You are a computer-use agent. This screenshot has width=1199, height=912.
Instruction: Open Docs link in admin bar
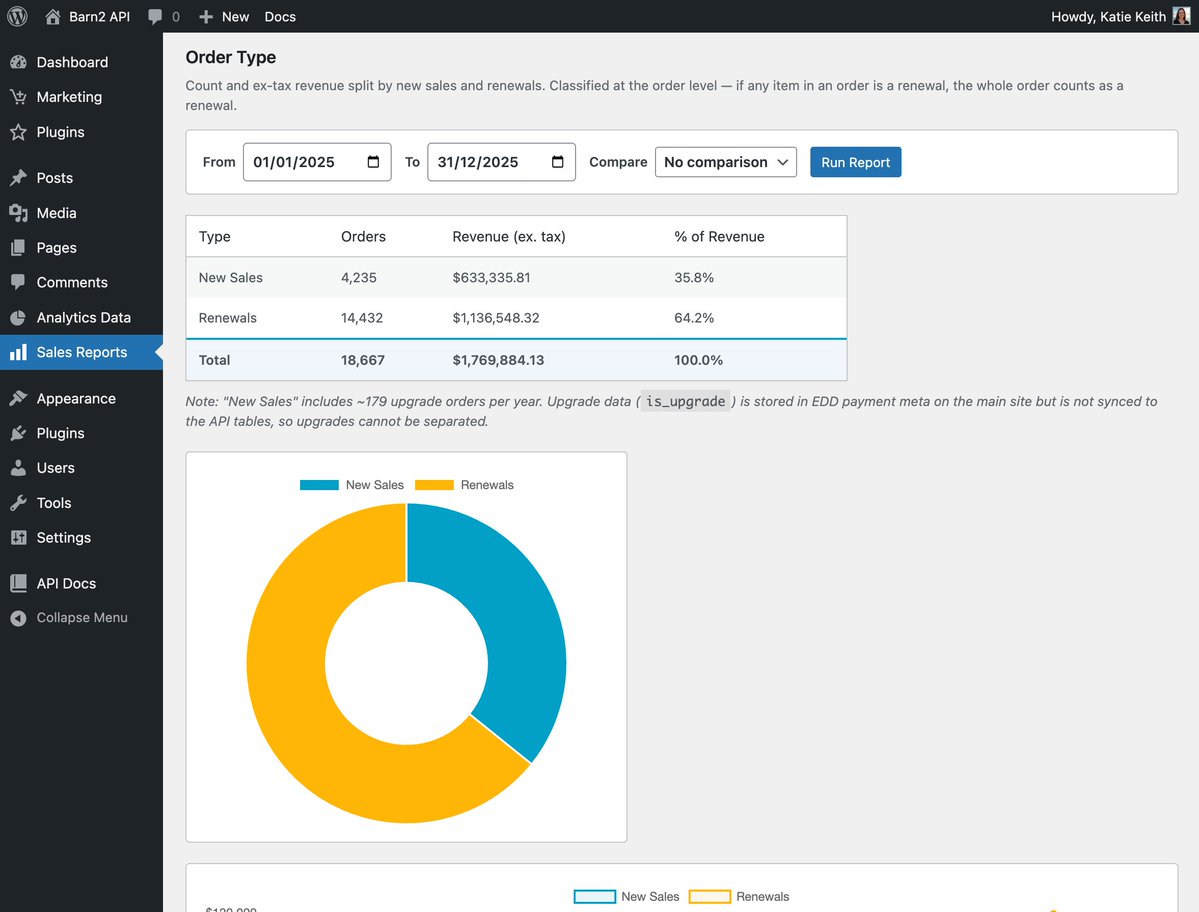pos(280,16)
